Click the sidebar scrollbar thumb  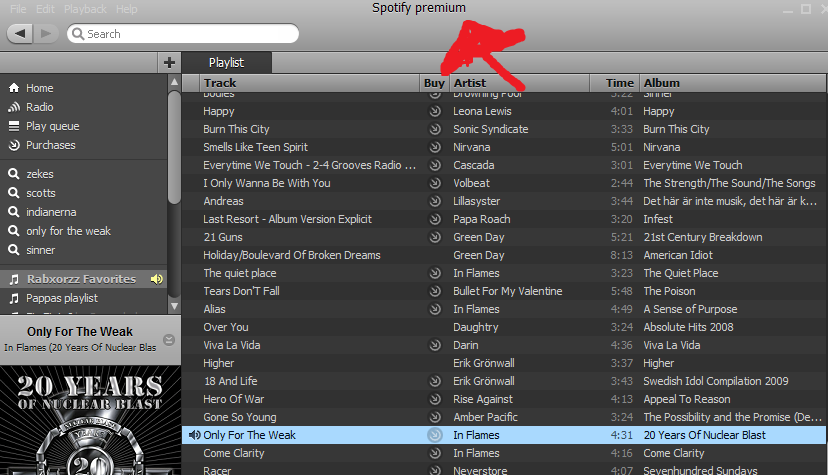click(x=174, y=147)
